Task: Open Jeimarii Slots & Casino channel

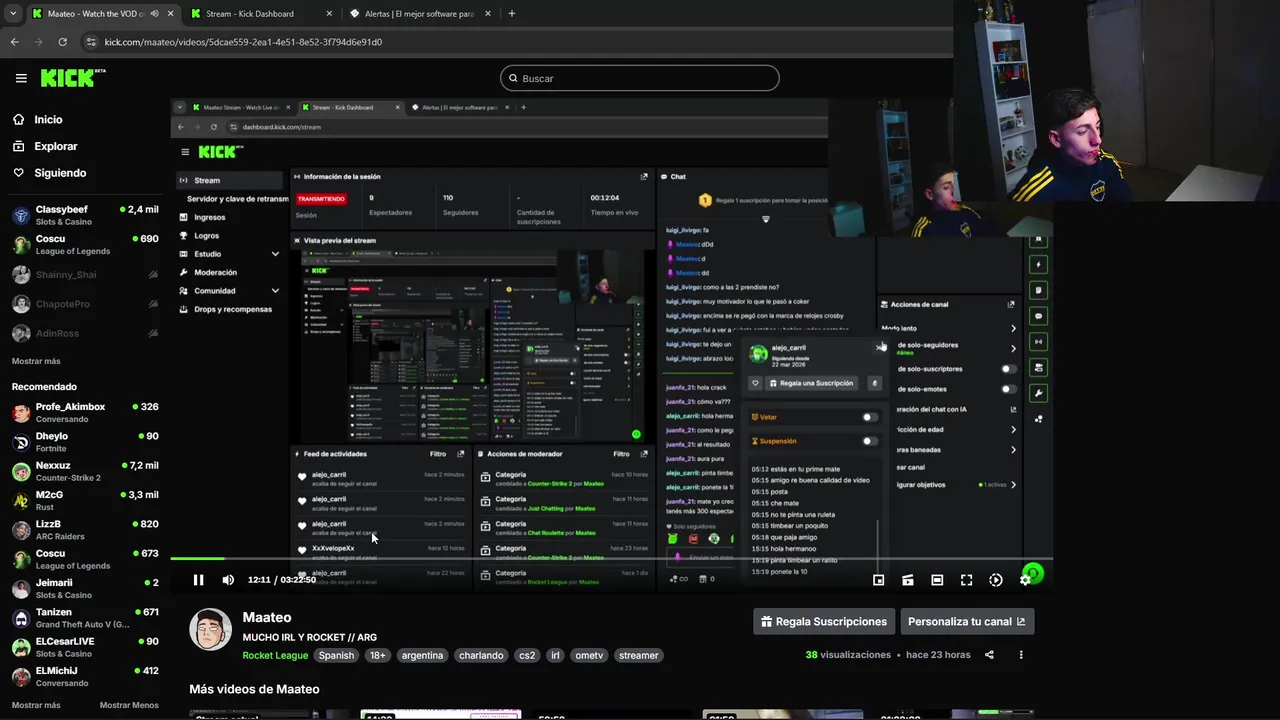Action: (85, 588)
